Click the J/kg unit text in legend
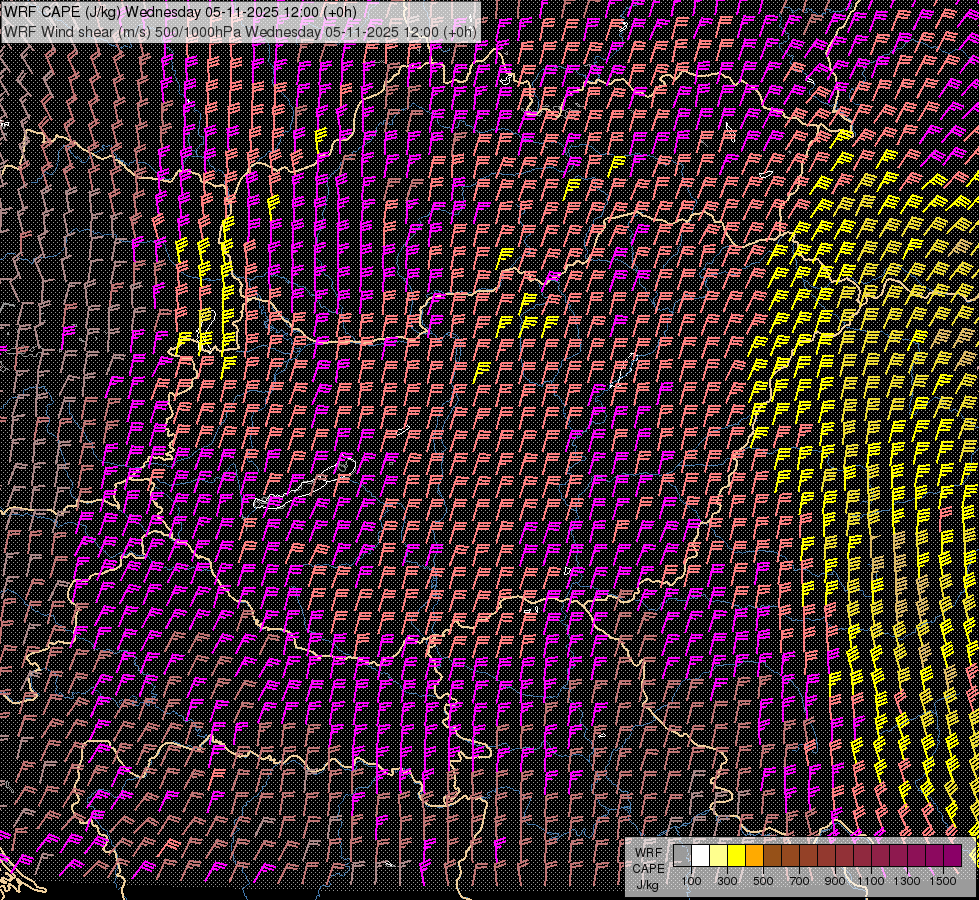Screen dimensions: 979x900 [647, 884]
